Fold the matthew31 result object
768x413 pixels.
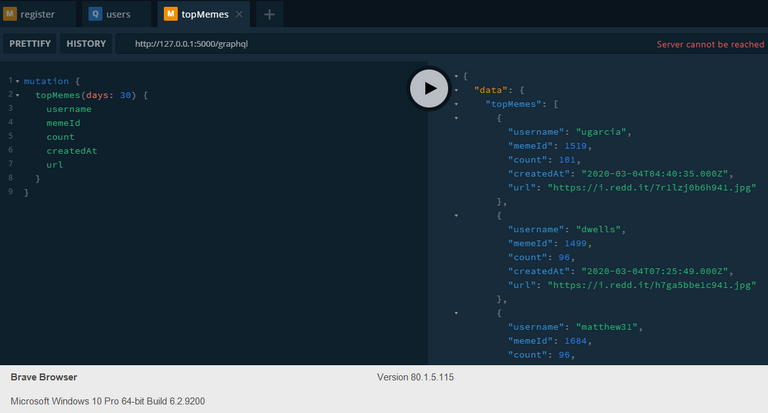coord(455,313)
